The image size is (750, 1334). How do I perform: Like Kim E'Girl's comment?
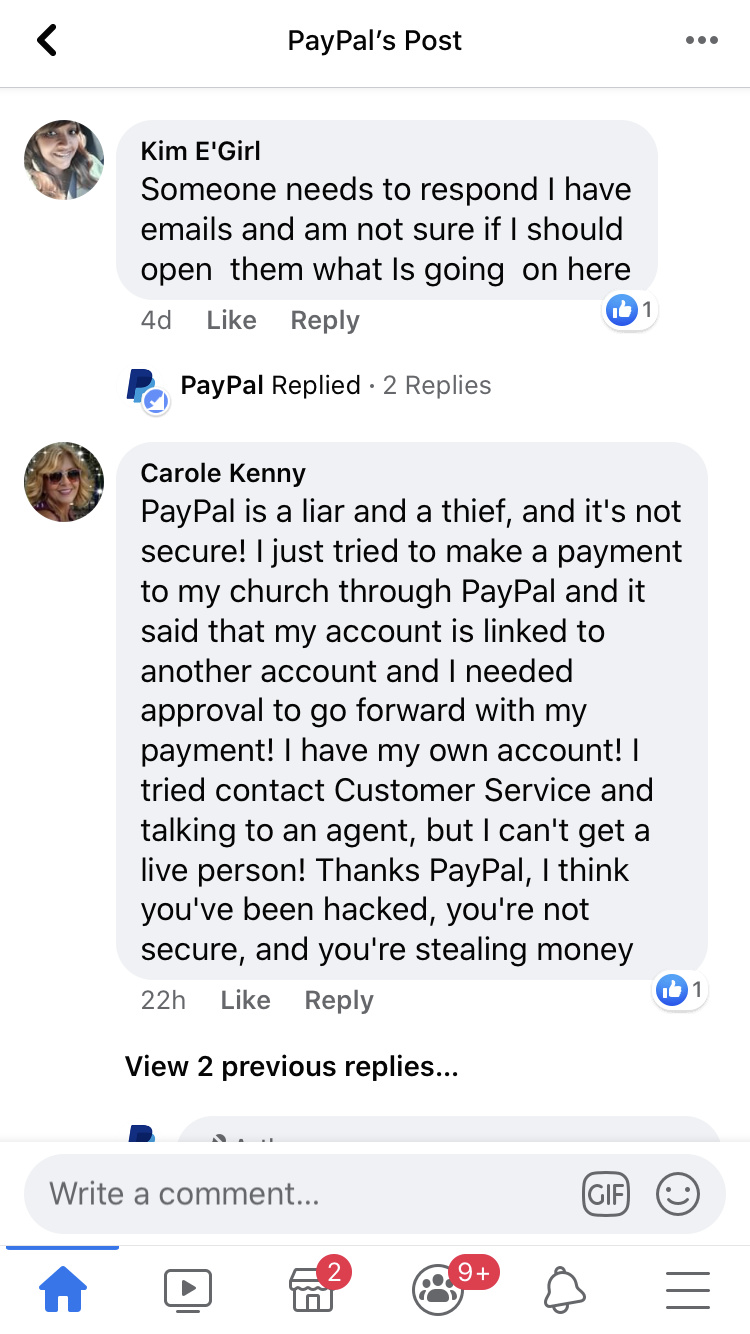231,320
